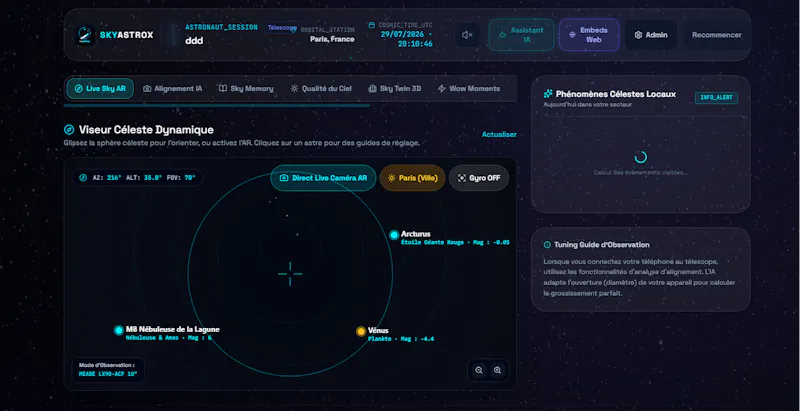Switch to the Alignement IA tab

[x=172, y=89]
